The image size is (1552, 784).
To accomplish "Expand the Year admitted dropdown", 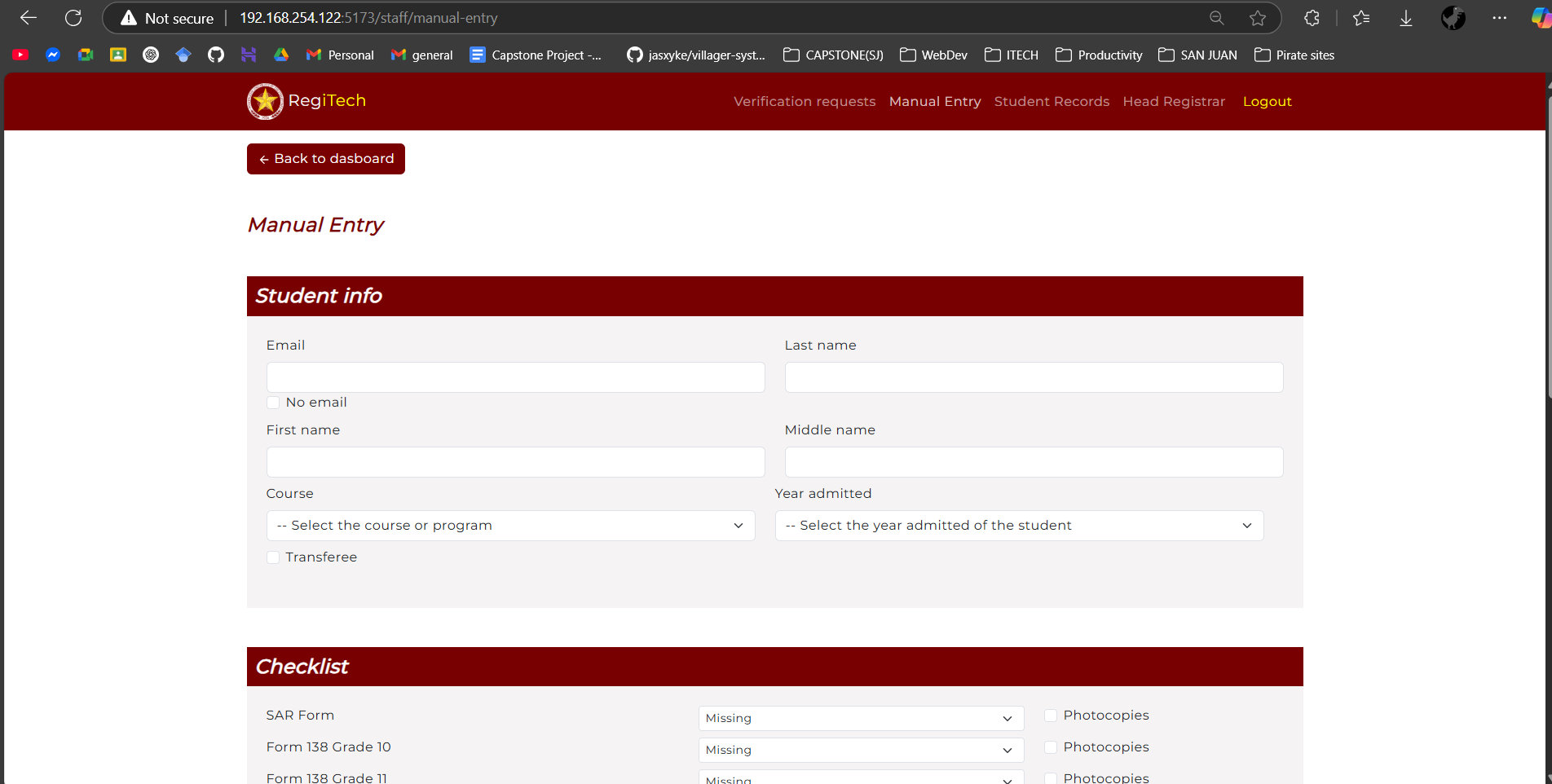I will coord(1019,526).
